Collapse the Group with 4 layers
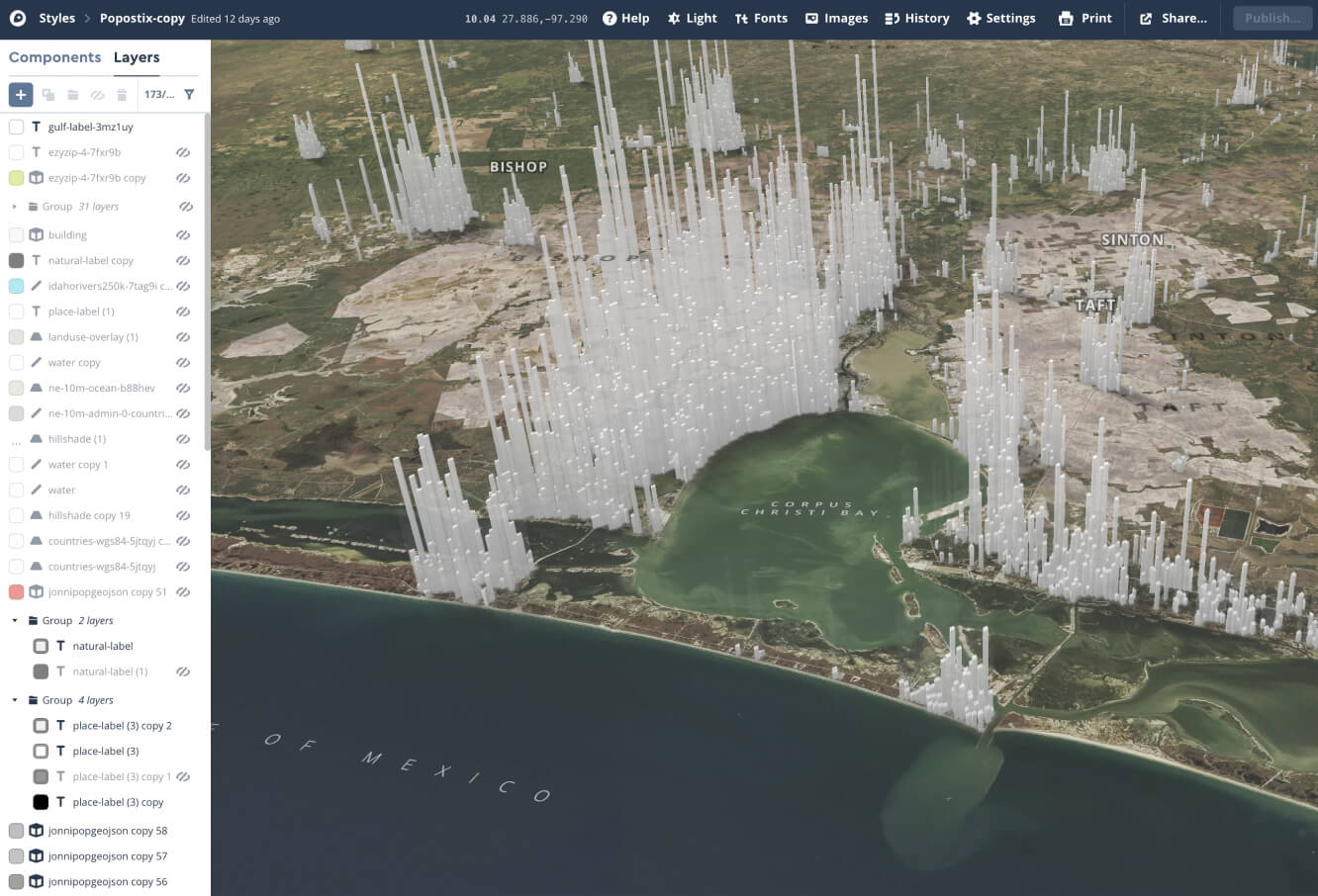 coord(15,700)
